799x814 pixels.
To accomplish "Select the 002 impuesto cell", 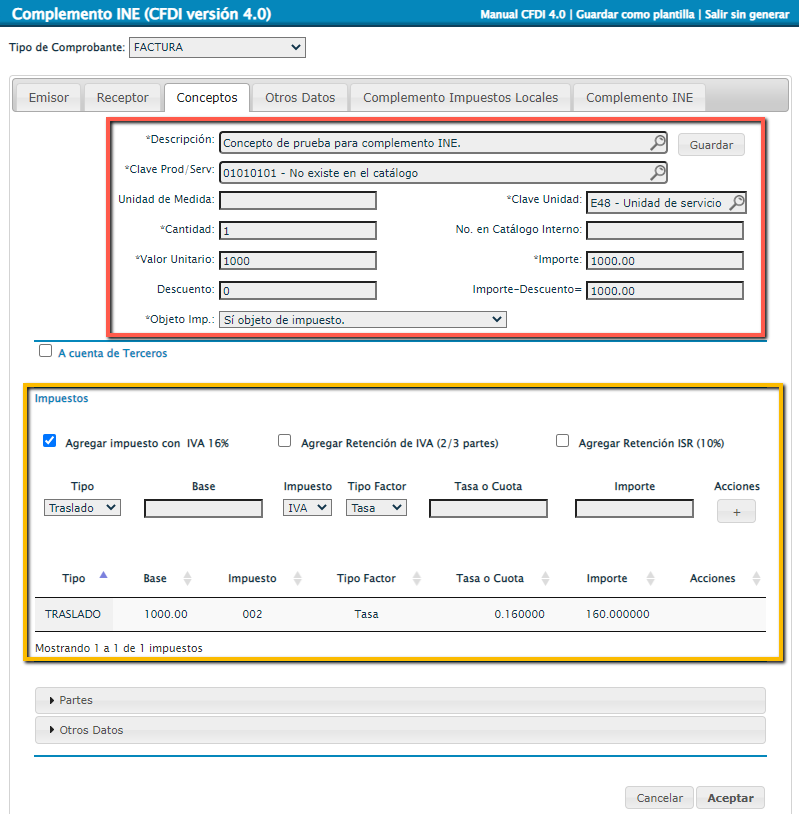I will (x=252, y=614).
